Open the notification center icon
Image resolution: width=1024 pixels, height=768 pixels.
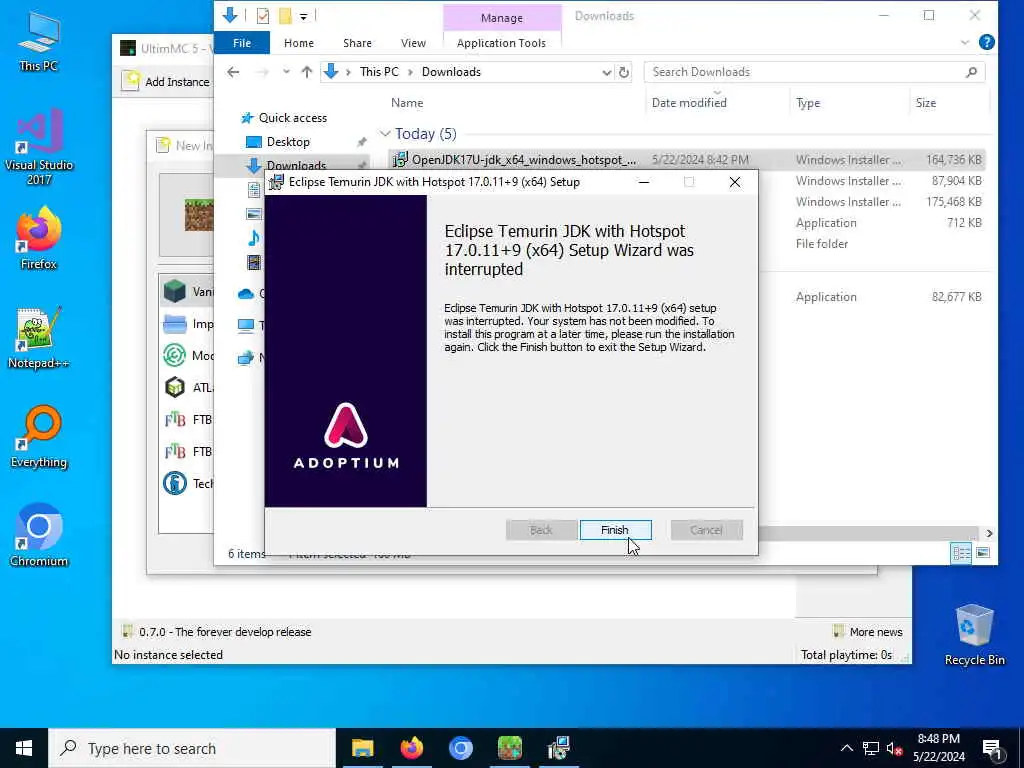click(992, 750)
